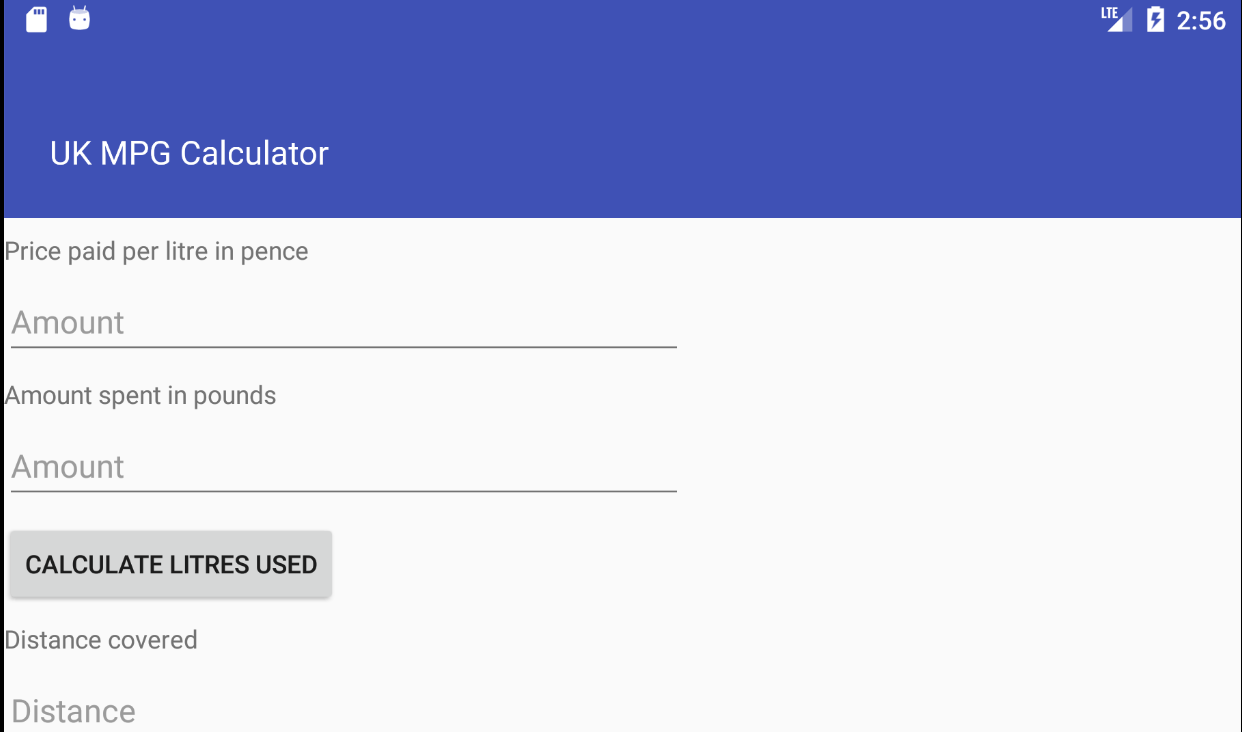The height and width of the screenshot is (732, 1242).
Task: Tap the 'Distance' hint text
Action: pyautogui.click(x=73, y=711)
